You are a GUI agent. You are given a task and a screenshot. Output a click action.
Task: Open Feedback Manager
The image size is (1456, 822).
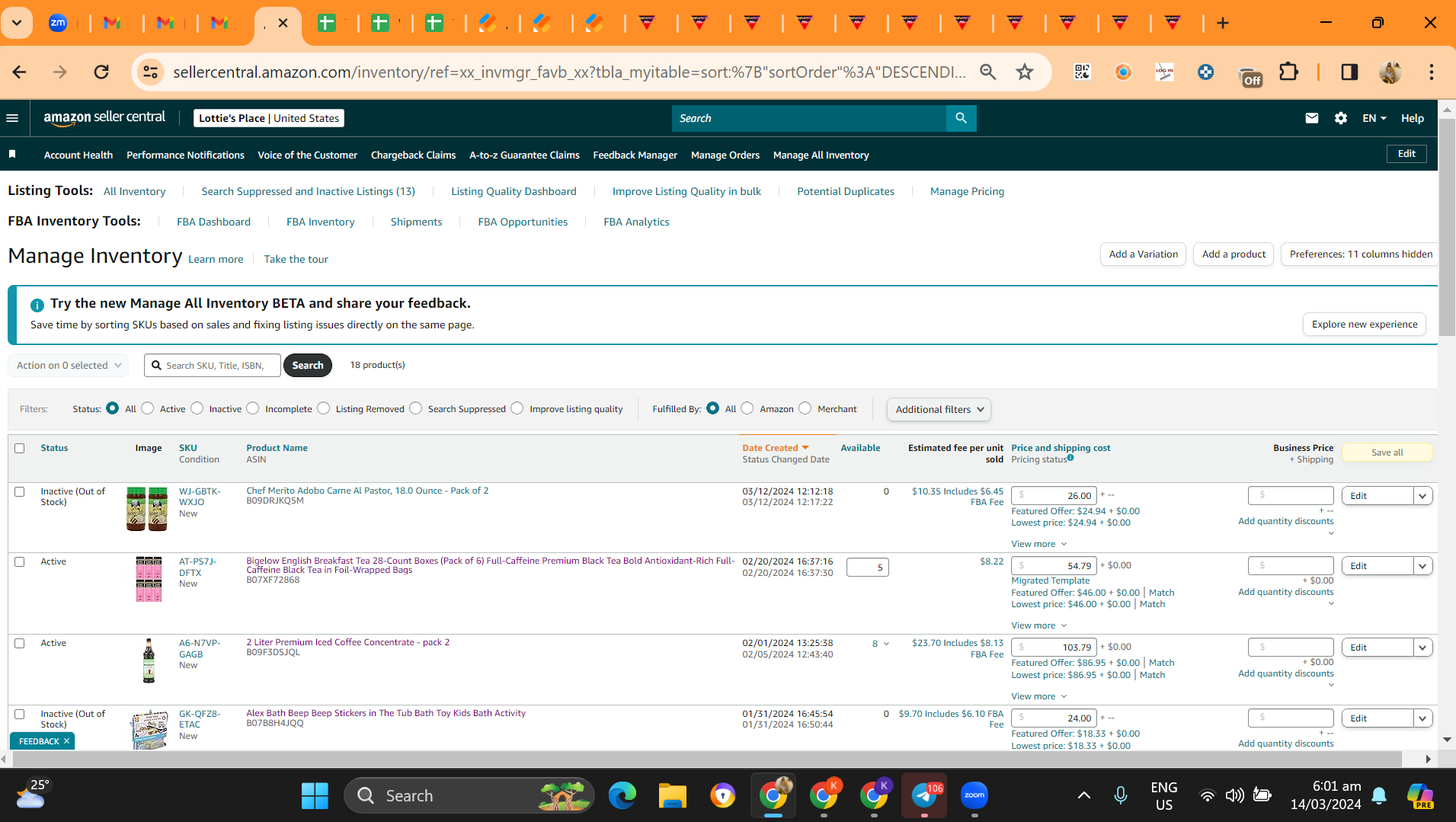[635, 155]
